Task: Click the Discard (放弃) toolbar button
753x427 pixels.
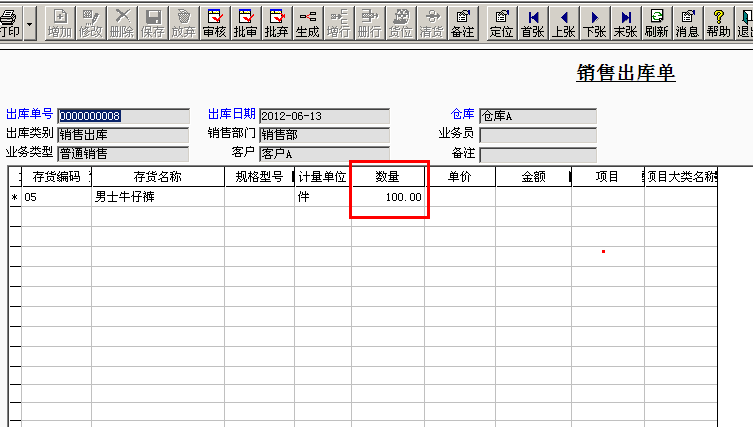Action: tap(183, 23)
